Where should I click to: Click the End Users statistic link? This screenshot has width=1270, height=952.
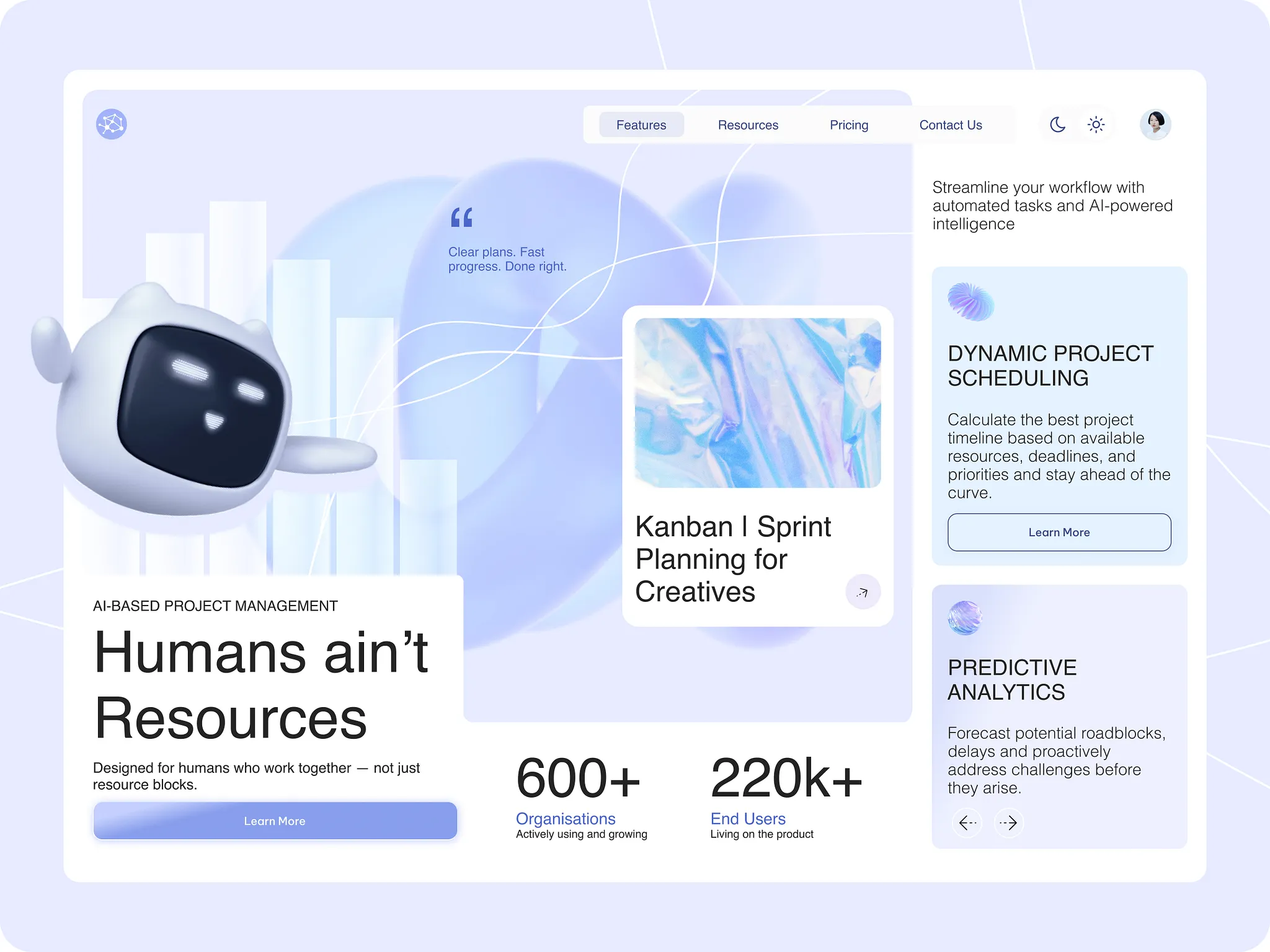(x=747, y=818)
